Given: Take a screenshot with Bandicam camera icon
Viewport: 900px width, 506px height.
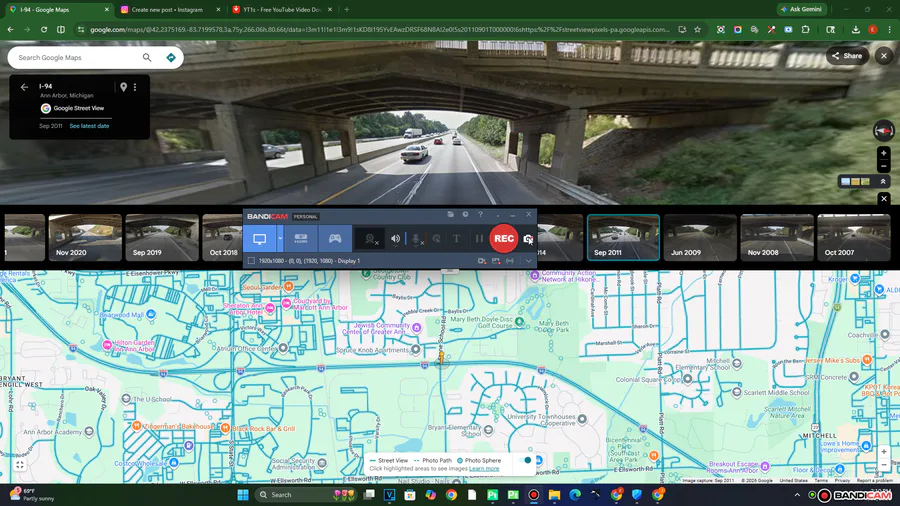Looking at the screenshot, I should pyautogui.click(x=528, y=239).
